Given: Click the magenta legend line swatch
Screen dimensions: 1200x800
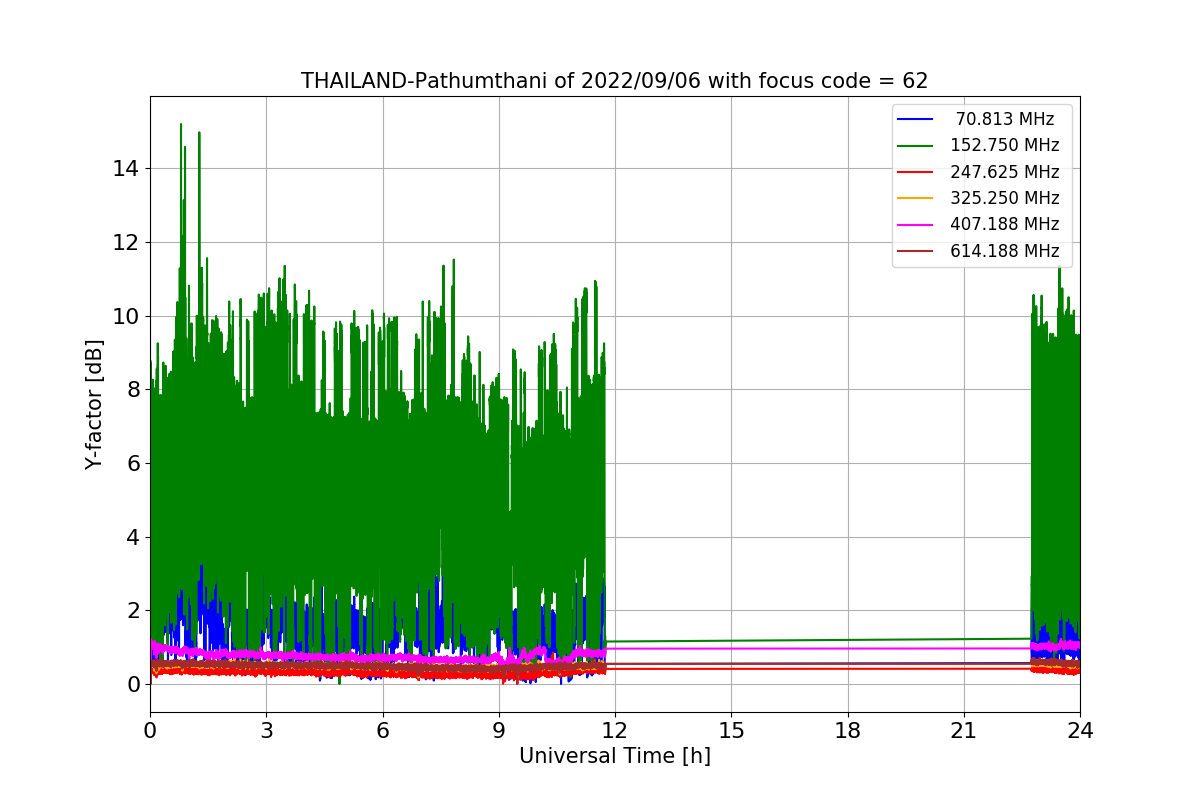Looking at the screenshot, I should [915, 224].
